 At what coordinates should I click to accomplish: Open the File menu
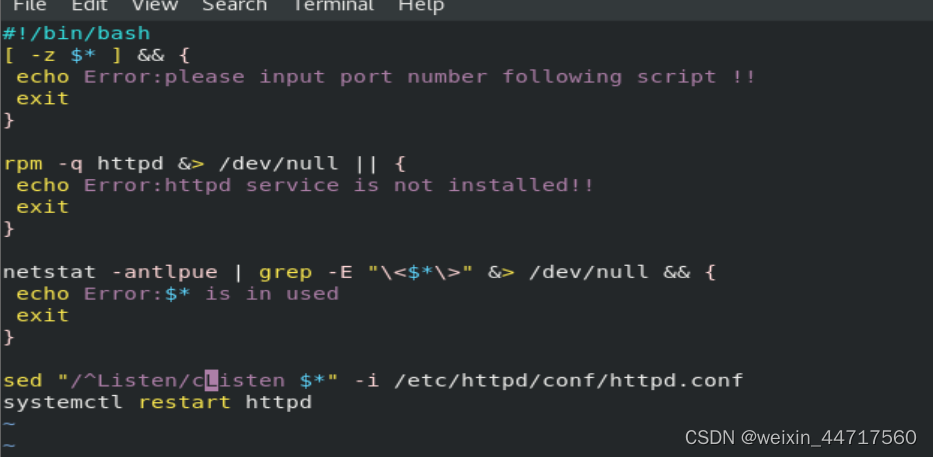click(30, 6)
